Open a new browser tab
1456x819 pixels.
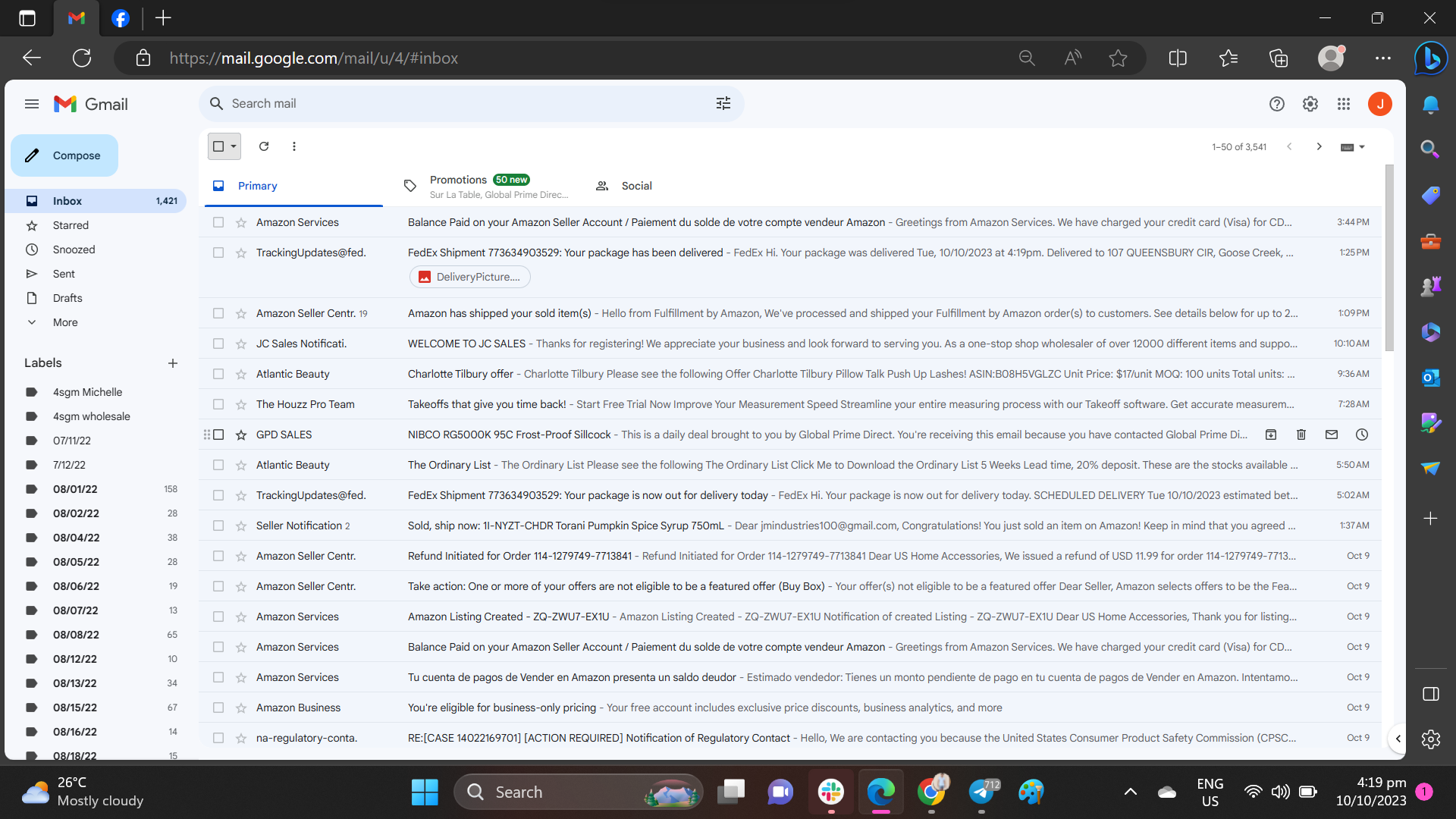point(163,18)
